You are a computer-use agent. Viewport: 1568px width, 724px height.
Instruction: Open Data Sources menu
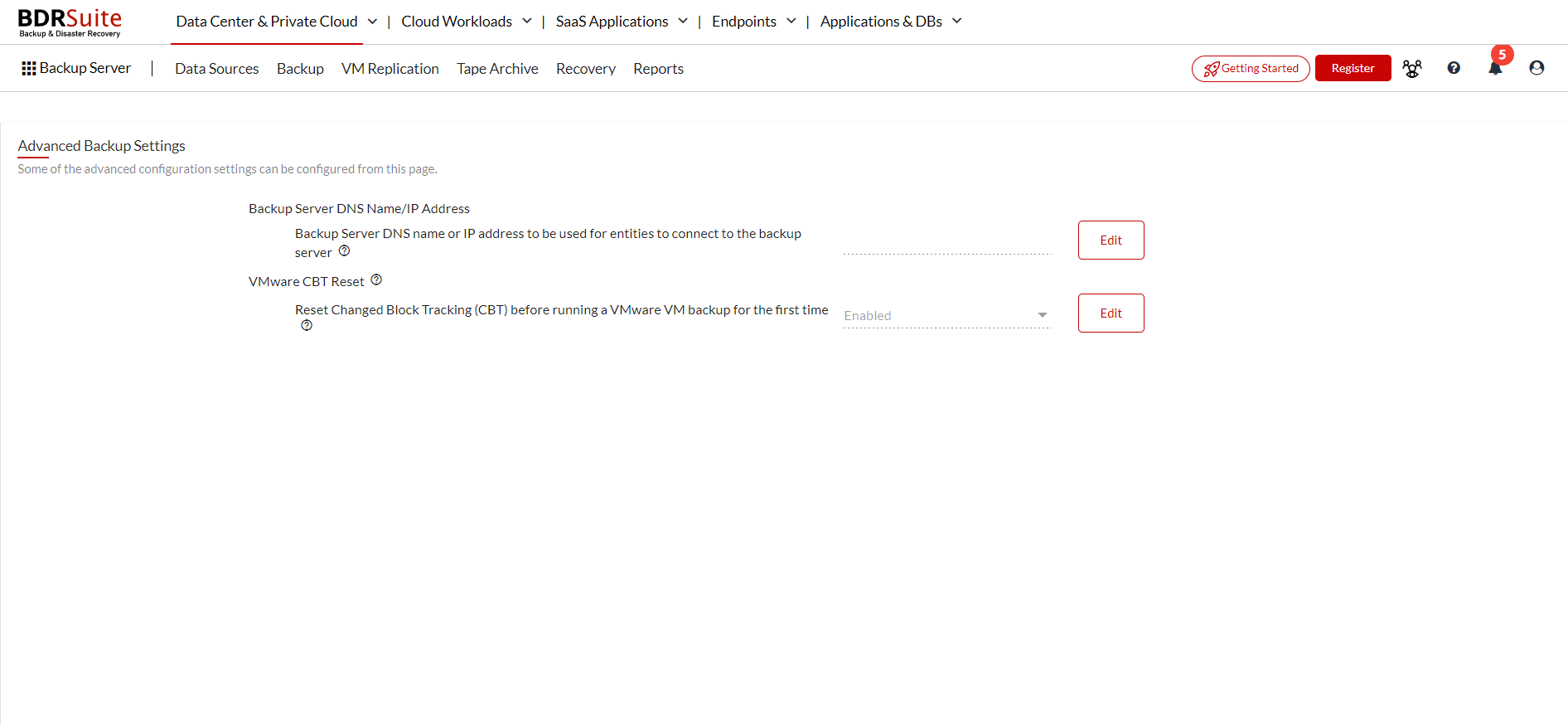pyautogui.click(x=217, y=69)
